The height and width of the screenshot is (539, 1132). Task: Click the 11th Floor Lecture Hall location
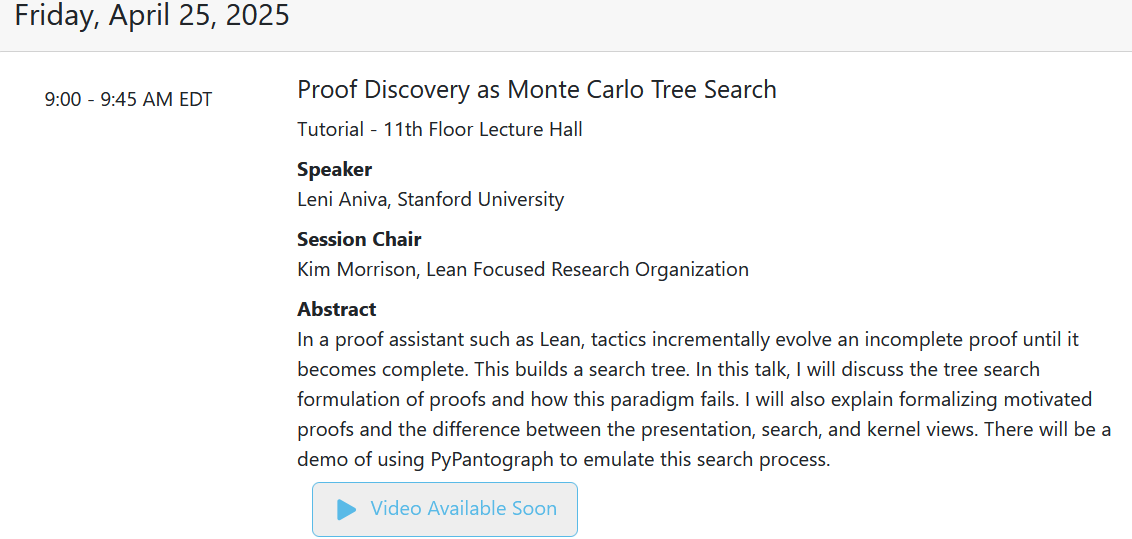[483, 130]
